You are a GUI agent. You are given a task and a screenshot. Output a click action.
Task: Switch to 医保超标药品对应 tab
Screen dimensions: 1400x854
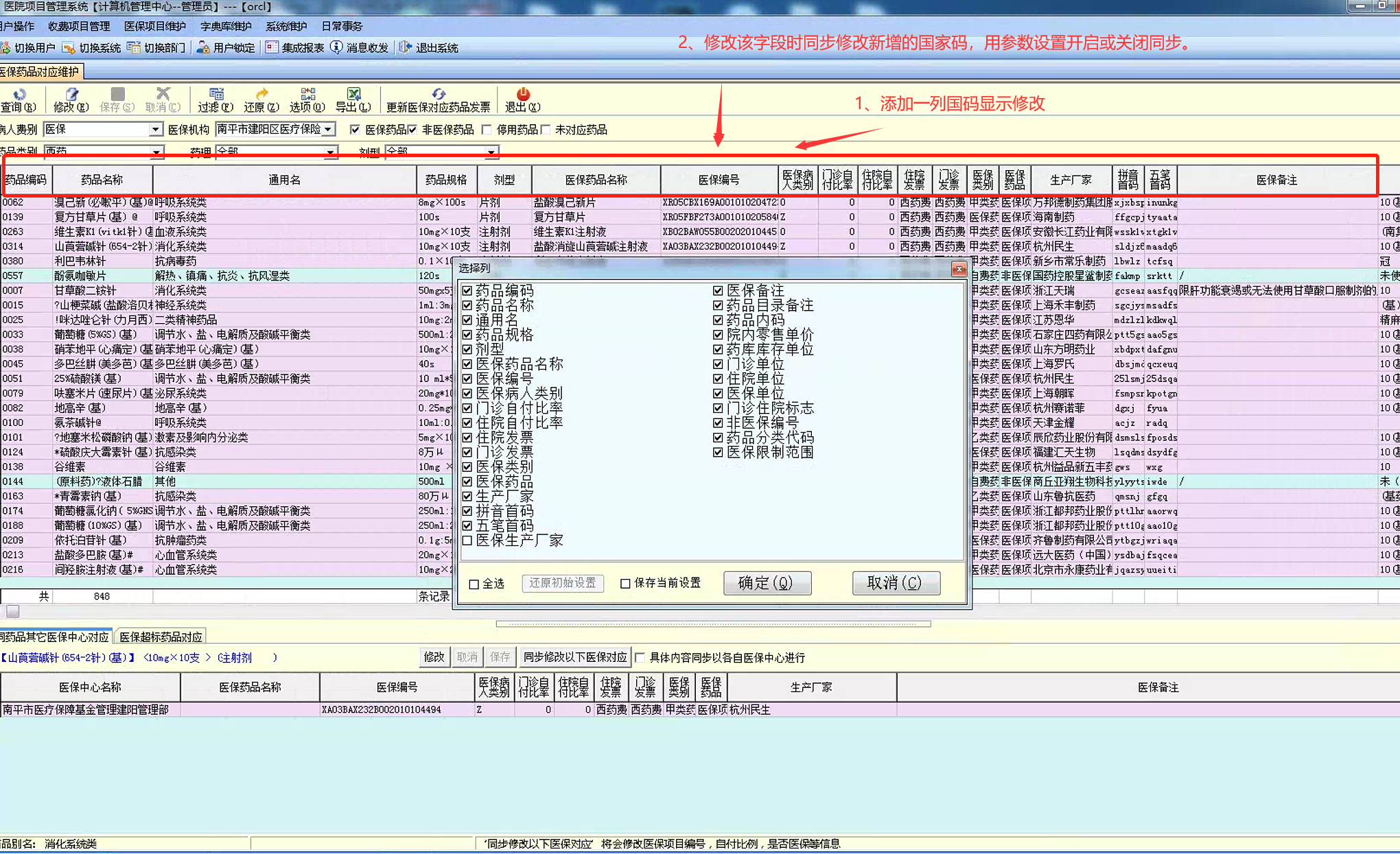coord(161,637)
